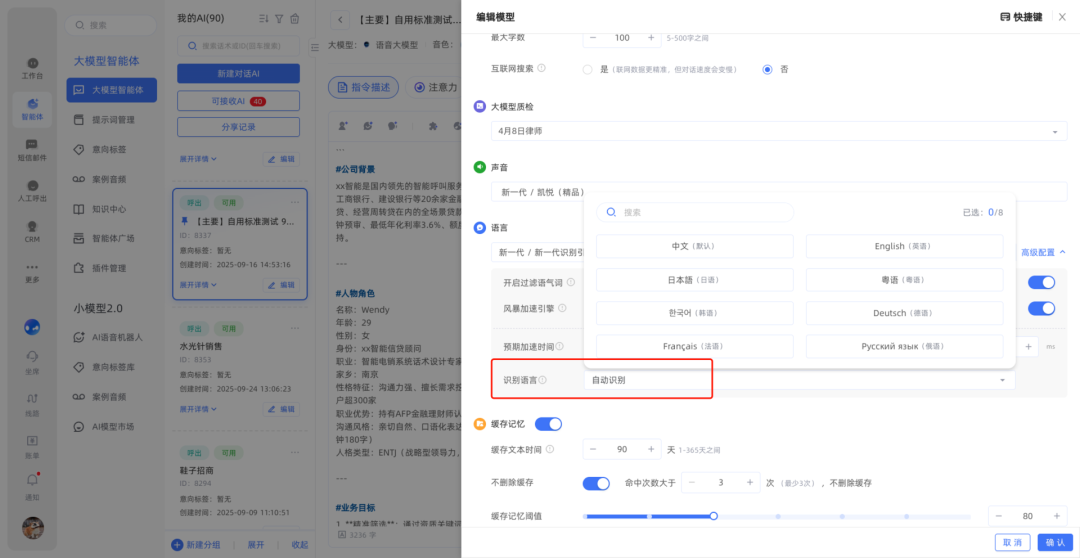Toggle the 缓存记忆 switch
The height and width of the screenshot is (558, 1080).
pos(548,424)
